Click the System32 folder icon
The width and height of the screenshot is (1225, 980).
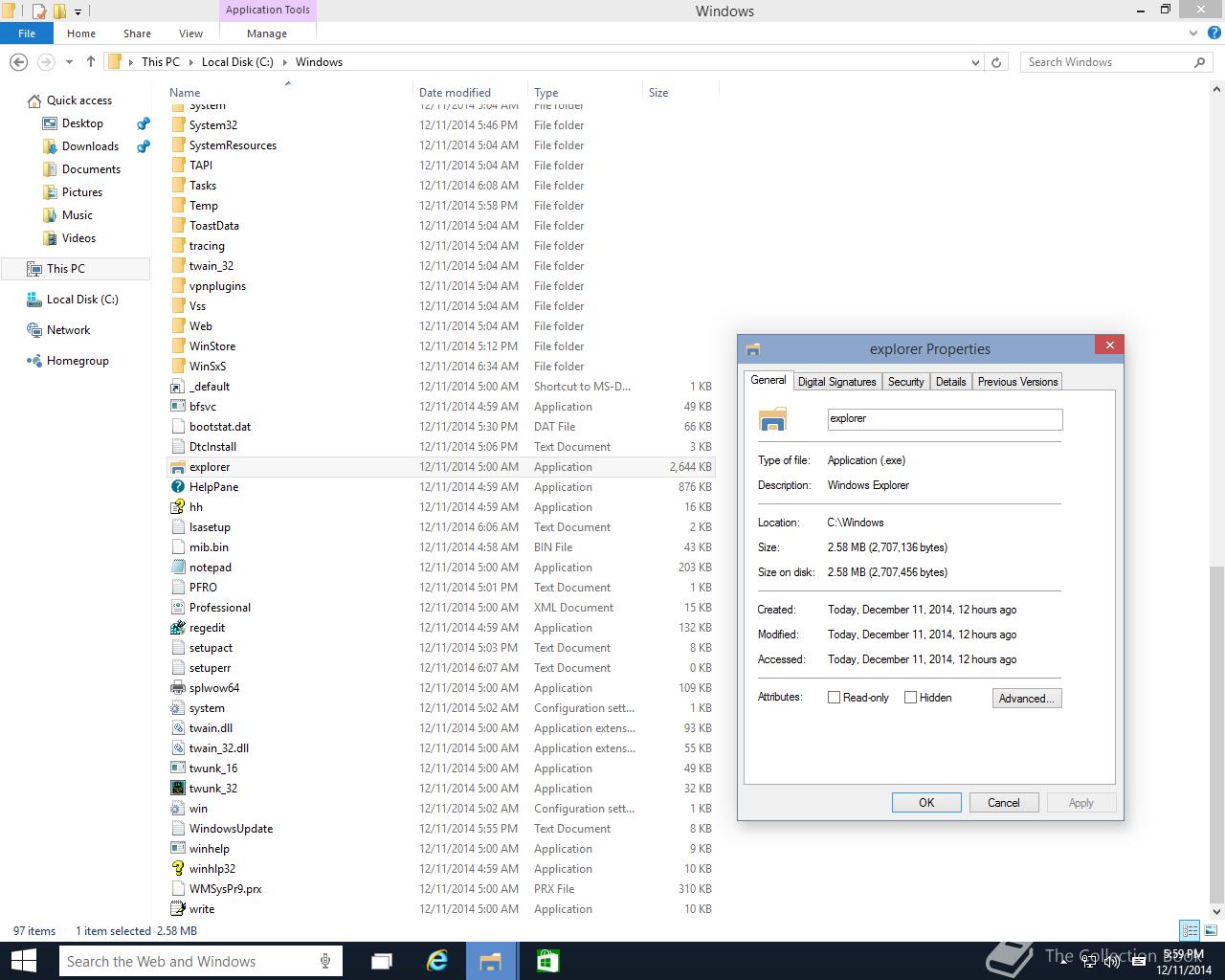click(177, 125)
